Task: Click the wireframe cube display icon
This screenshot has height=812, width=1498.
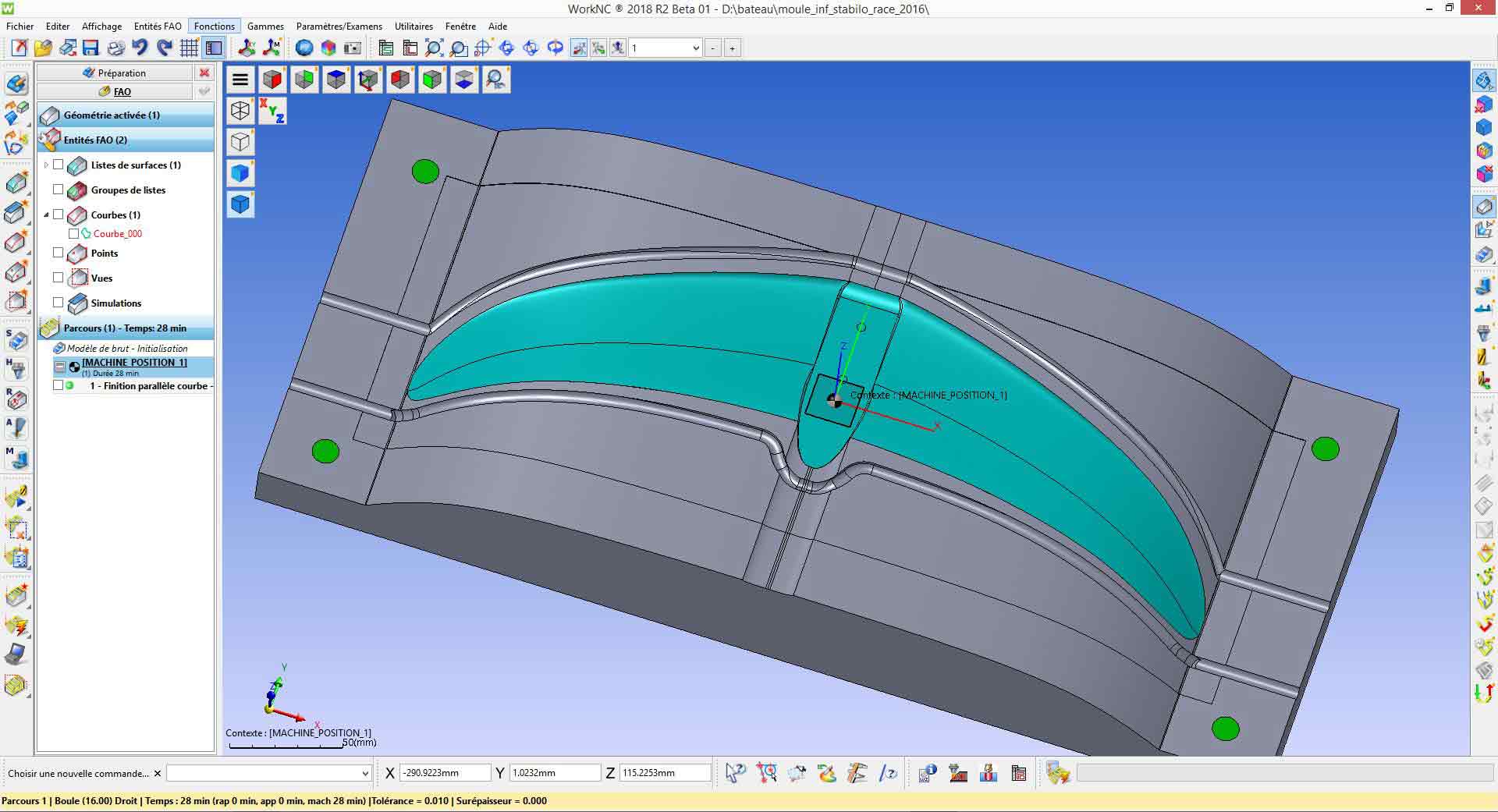Action: (240, 111)
